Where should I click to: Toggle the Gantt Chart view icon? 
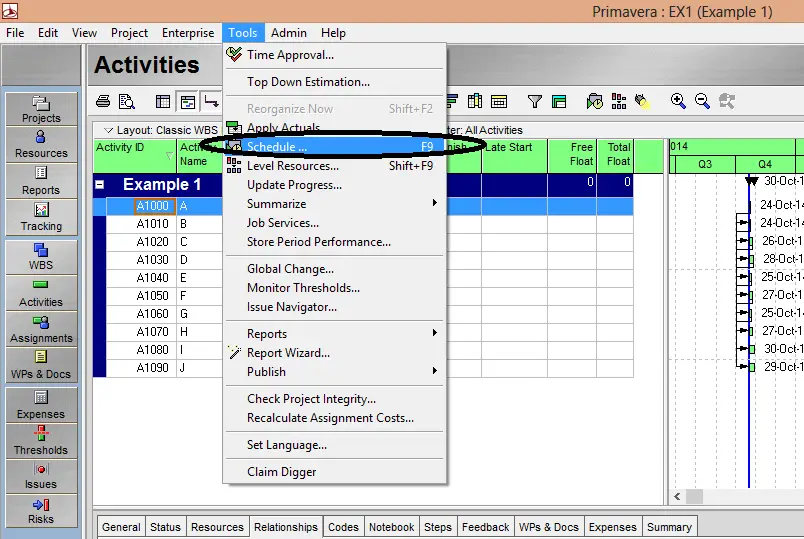click(188, 102)
